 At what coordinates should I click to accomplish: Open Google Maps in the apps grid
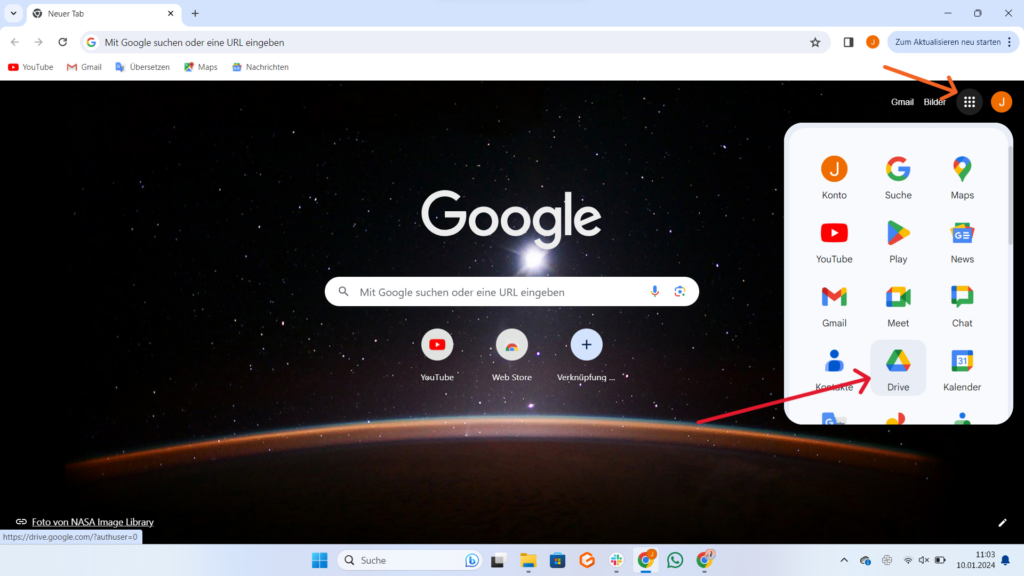[962, 176]
